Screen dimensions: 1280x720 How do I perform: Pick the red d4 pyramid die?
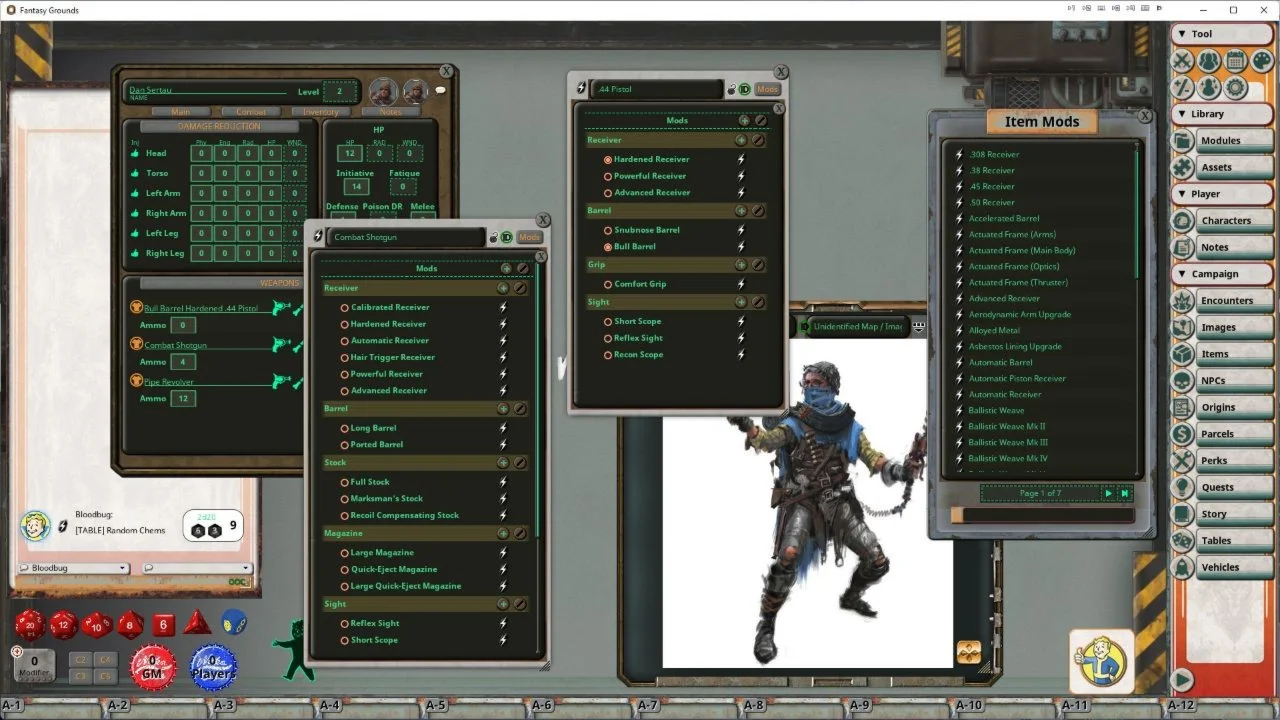(197, 623)
